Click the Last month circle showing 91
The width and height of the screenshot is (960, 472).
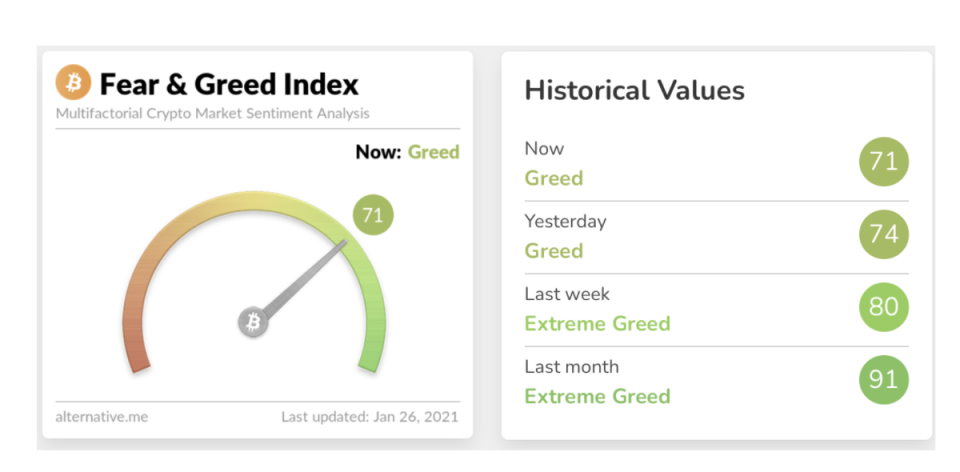pyautogui.click(x=883, y=380)
